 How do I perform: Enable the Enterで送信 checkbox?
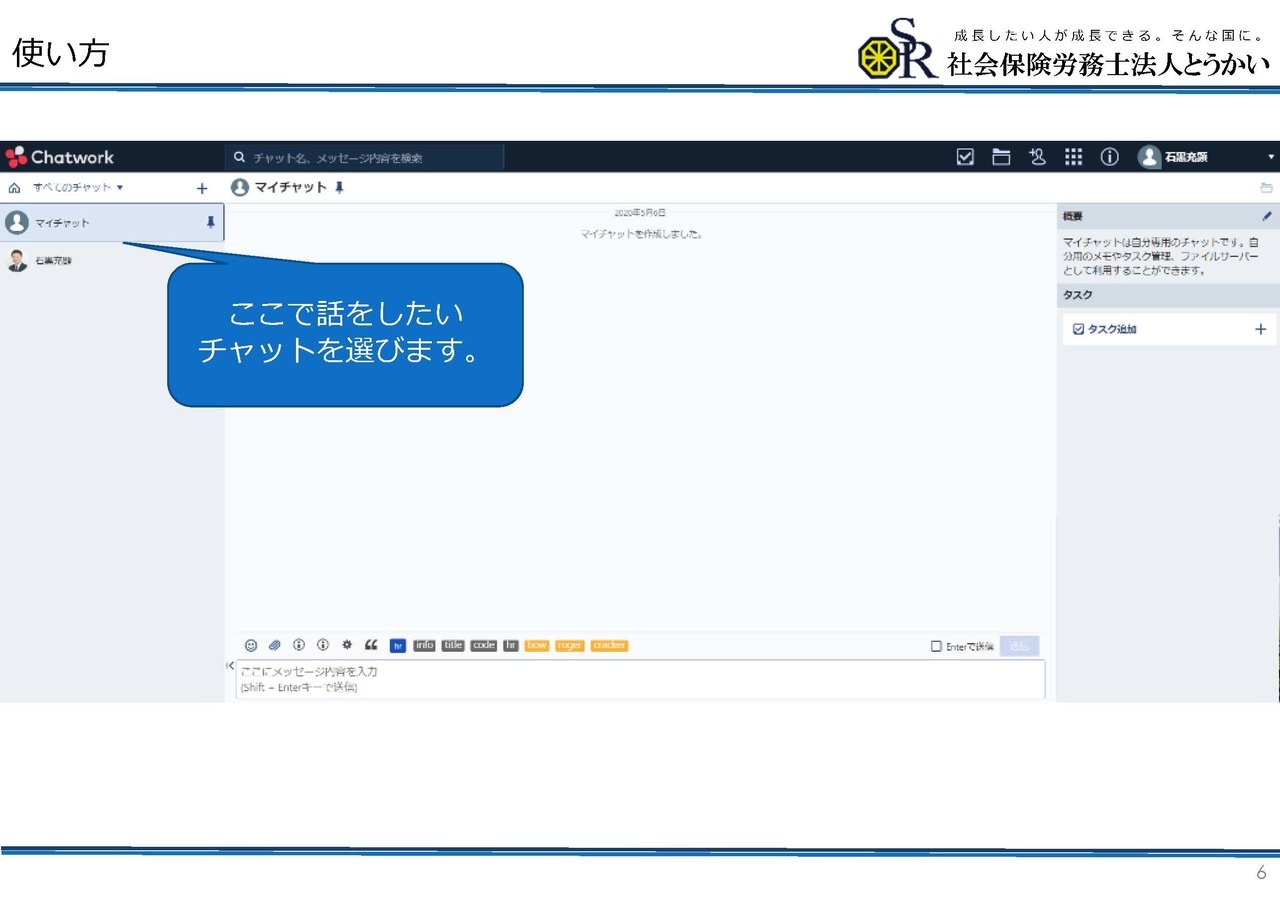coord(936,647)
